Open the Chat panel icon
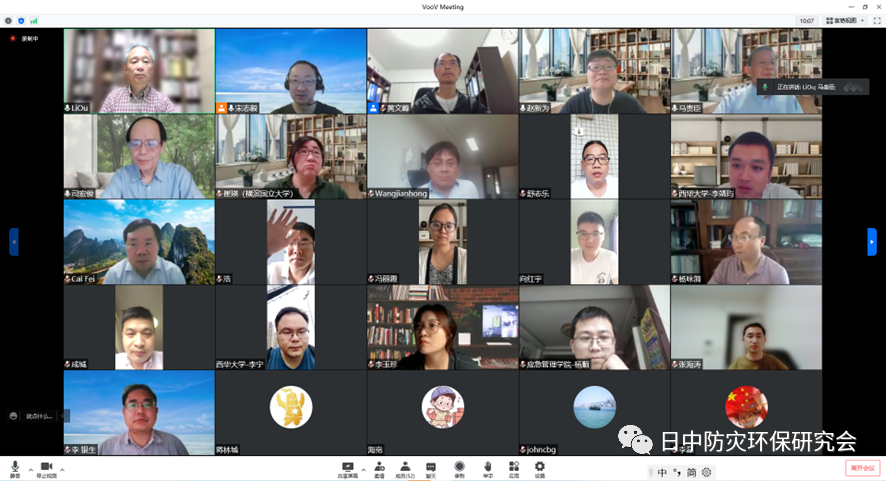 [431, 467]
